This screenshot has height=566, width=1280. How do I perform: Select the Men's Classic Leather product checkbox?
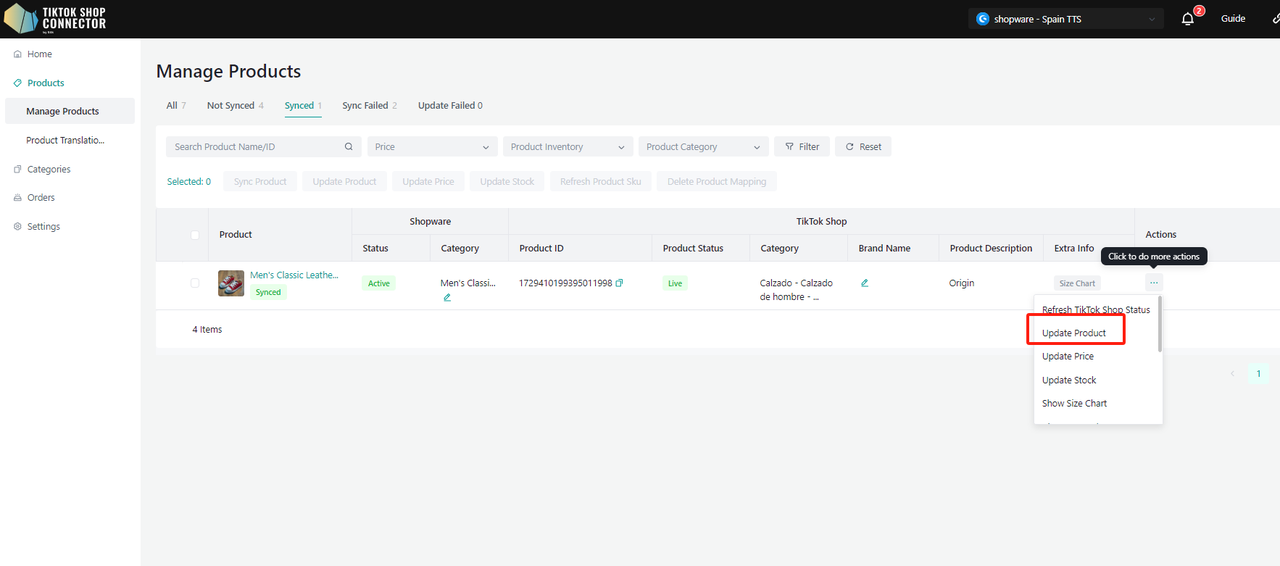pos(195,283)
